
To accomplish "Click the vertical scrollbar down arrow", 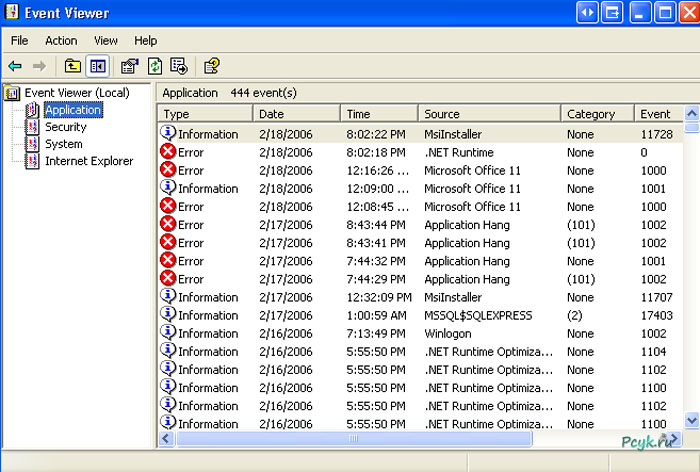I will pyautogui.click(x=692, y=420).
